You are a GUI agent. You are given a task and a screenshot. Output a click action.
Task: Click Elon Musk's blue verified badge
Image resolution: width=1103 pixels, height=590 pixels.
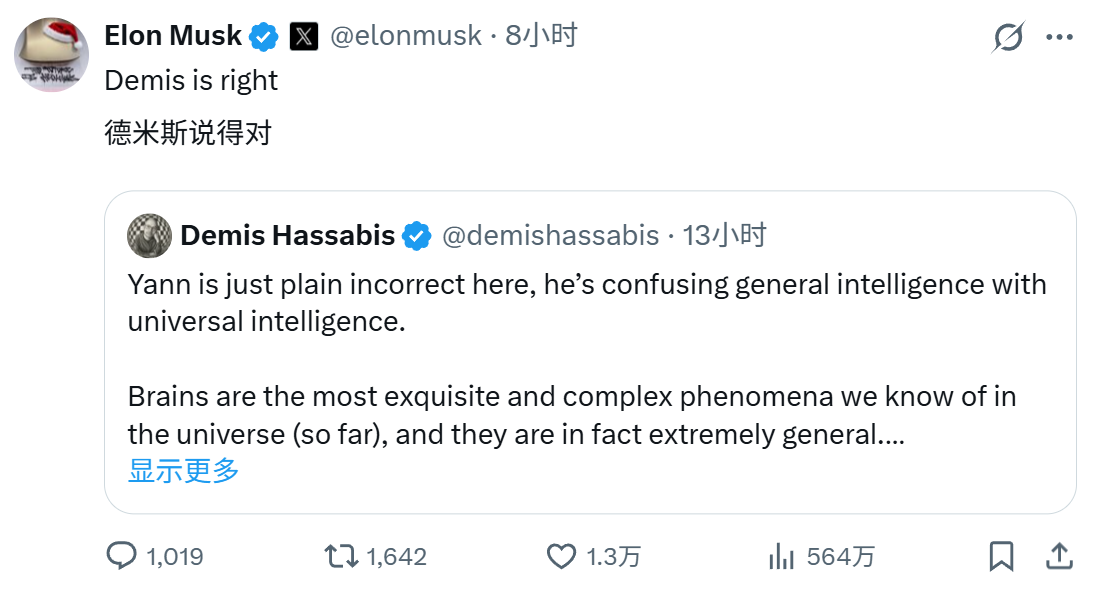[x=264, y=37]
